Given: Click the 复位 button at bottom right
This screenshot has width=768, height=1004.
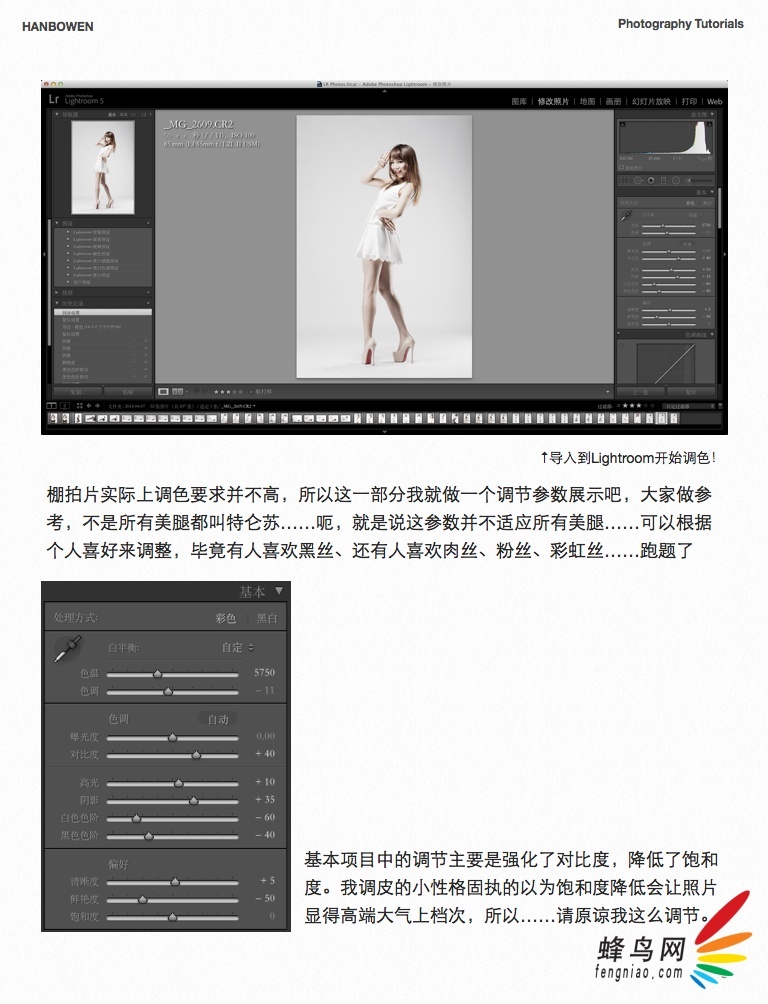Looking at the screenshot, I should coord(690,391).
